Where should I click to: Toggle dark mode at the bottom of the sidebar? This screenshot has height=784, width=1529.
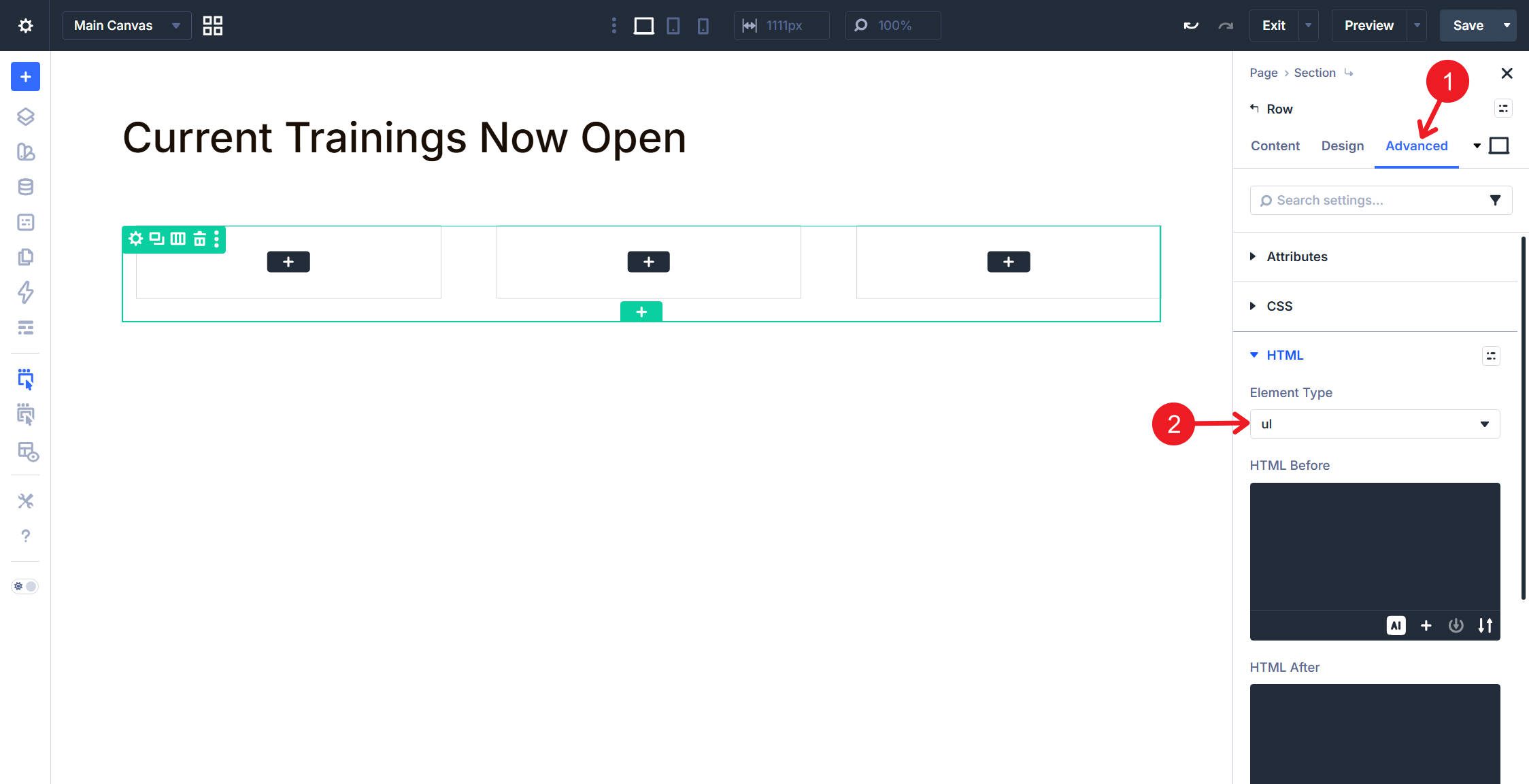[x=25, y=586]
